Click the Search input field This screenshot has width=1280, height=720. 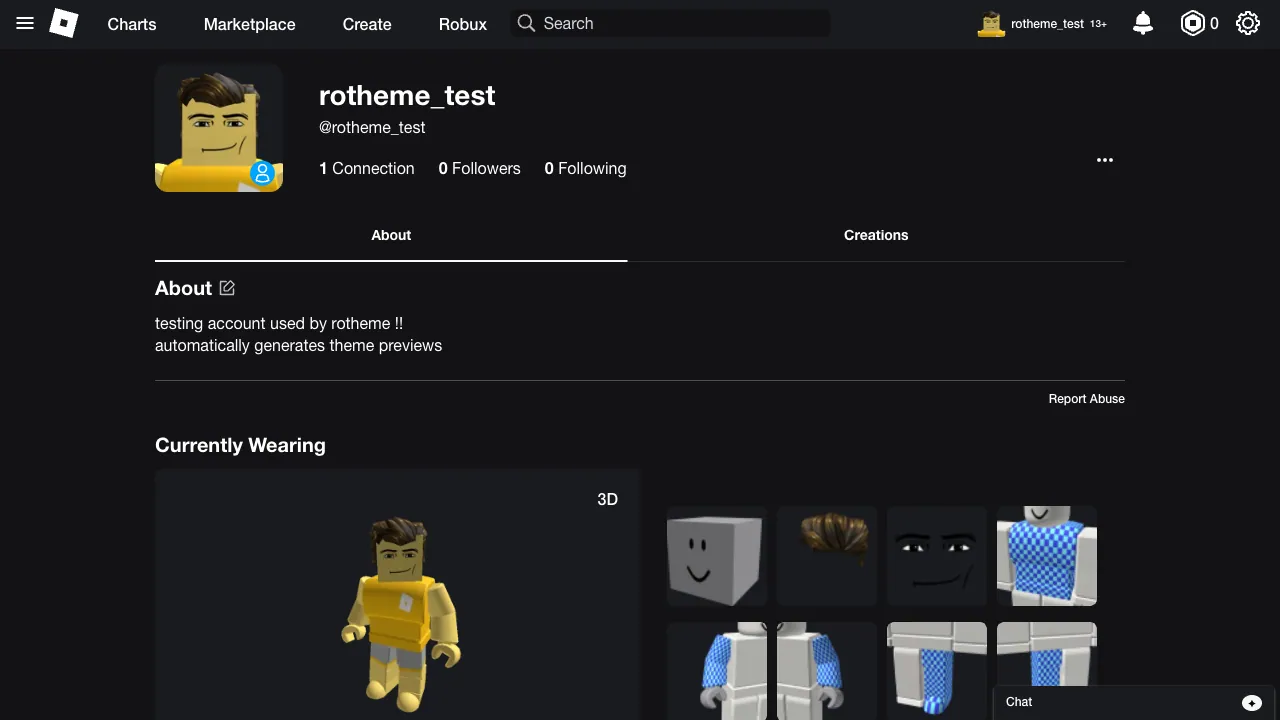tap(670, 23)
